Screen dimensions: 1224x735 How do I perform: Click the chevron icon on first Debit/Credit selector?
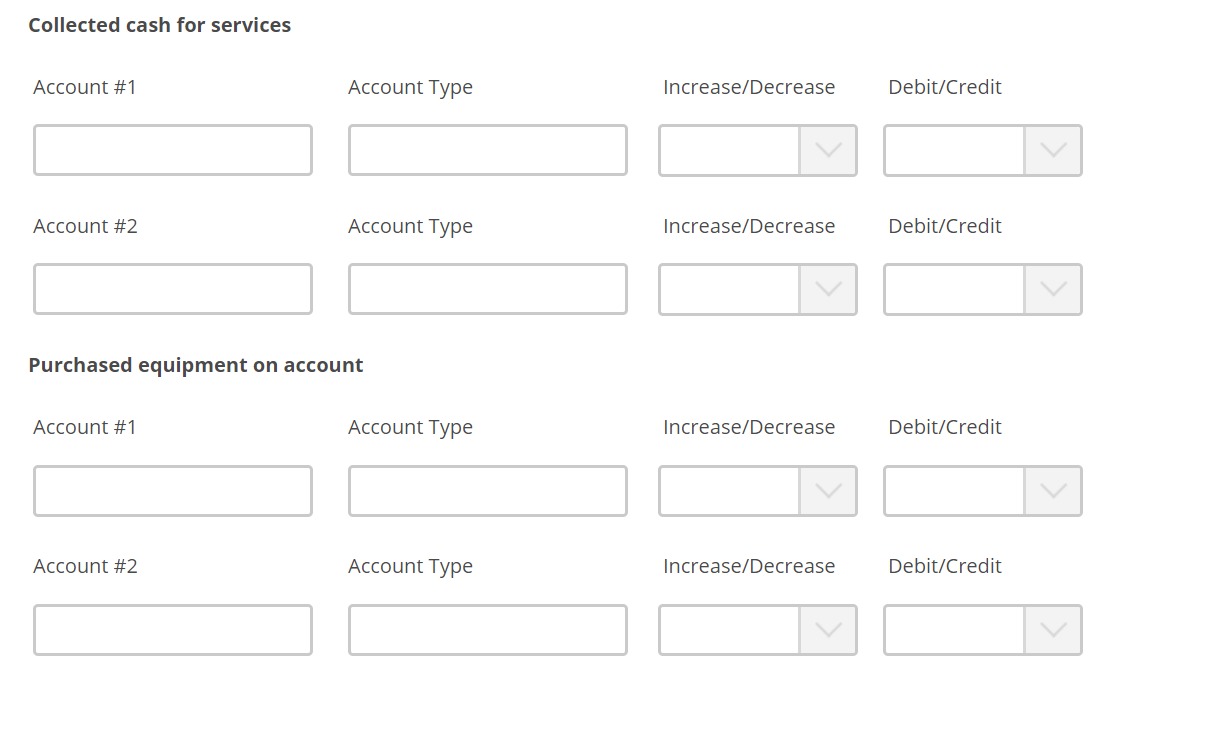[1054, 150]
